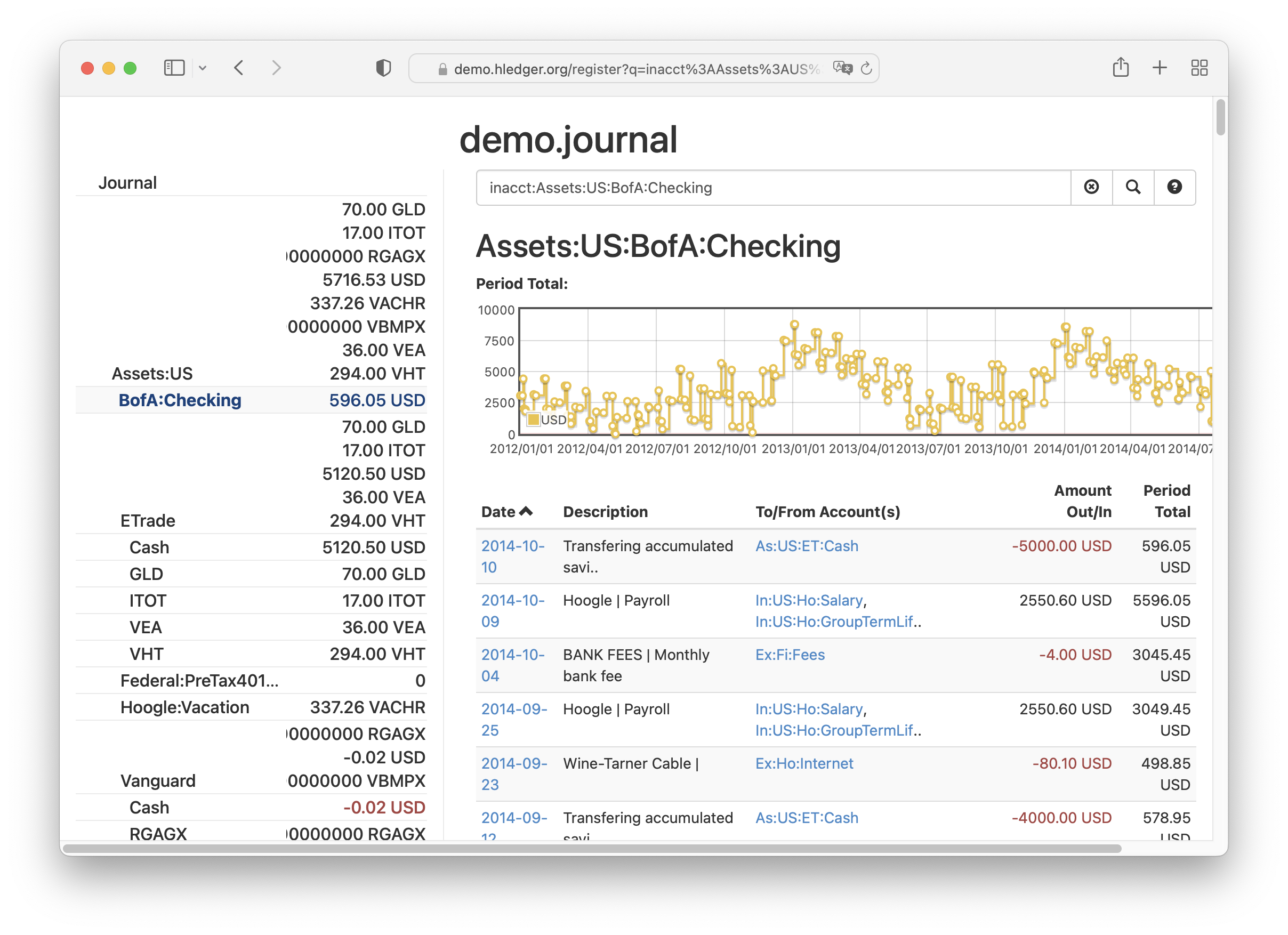Open the search help question-mark icon

click(1174, 187)
